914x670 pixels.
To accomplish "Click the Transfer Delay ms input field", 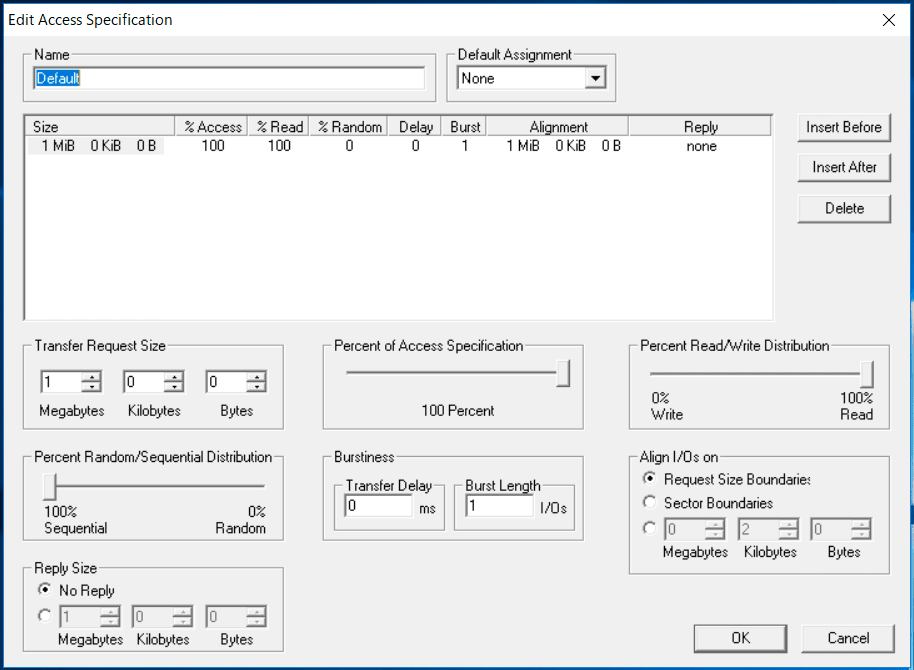I will point(379,506).
